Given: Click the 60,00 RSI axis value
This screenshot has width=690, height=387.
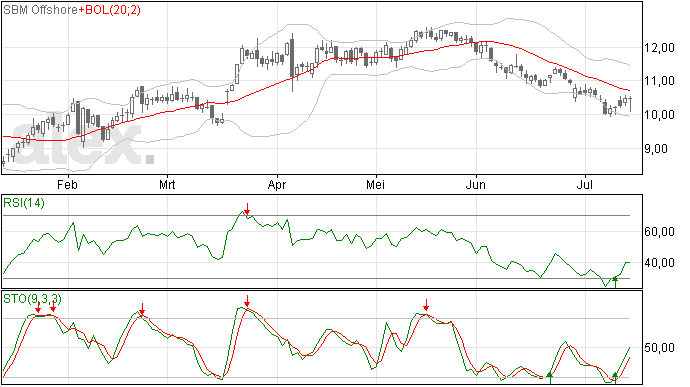Looking at the screenshot, I should [x=659, y=232].
